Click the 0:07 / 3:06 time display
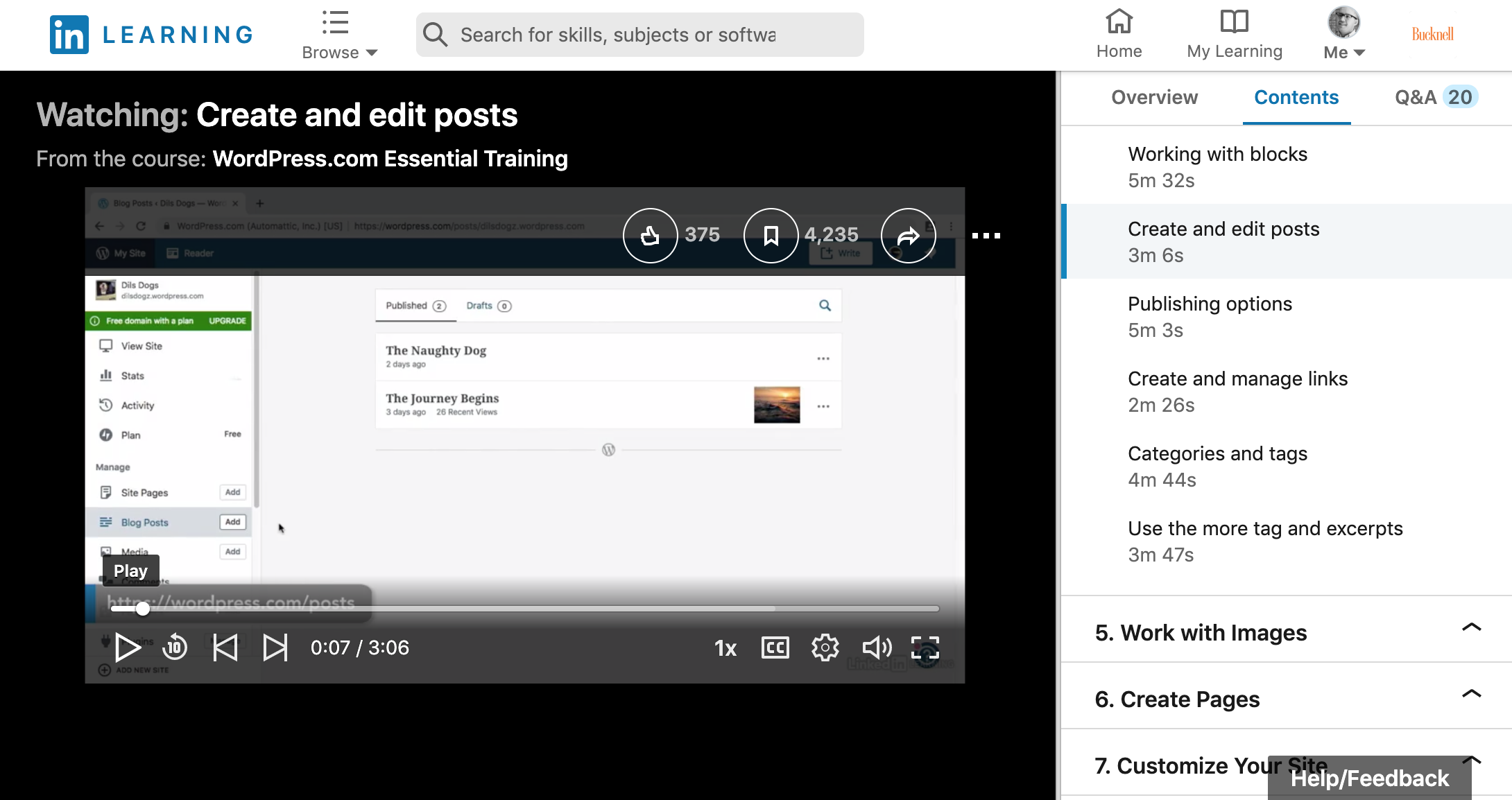The width and height of the screenshot is (1512, 800). point(360,647)
